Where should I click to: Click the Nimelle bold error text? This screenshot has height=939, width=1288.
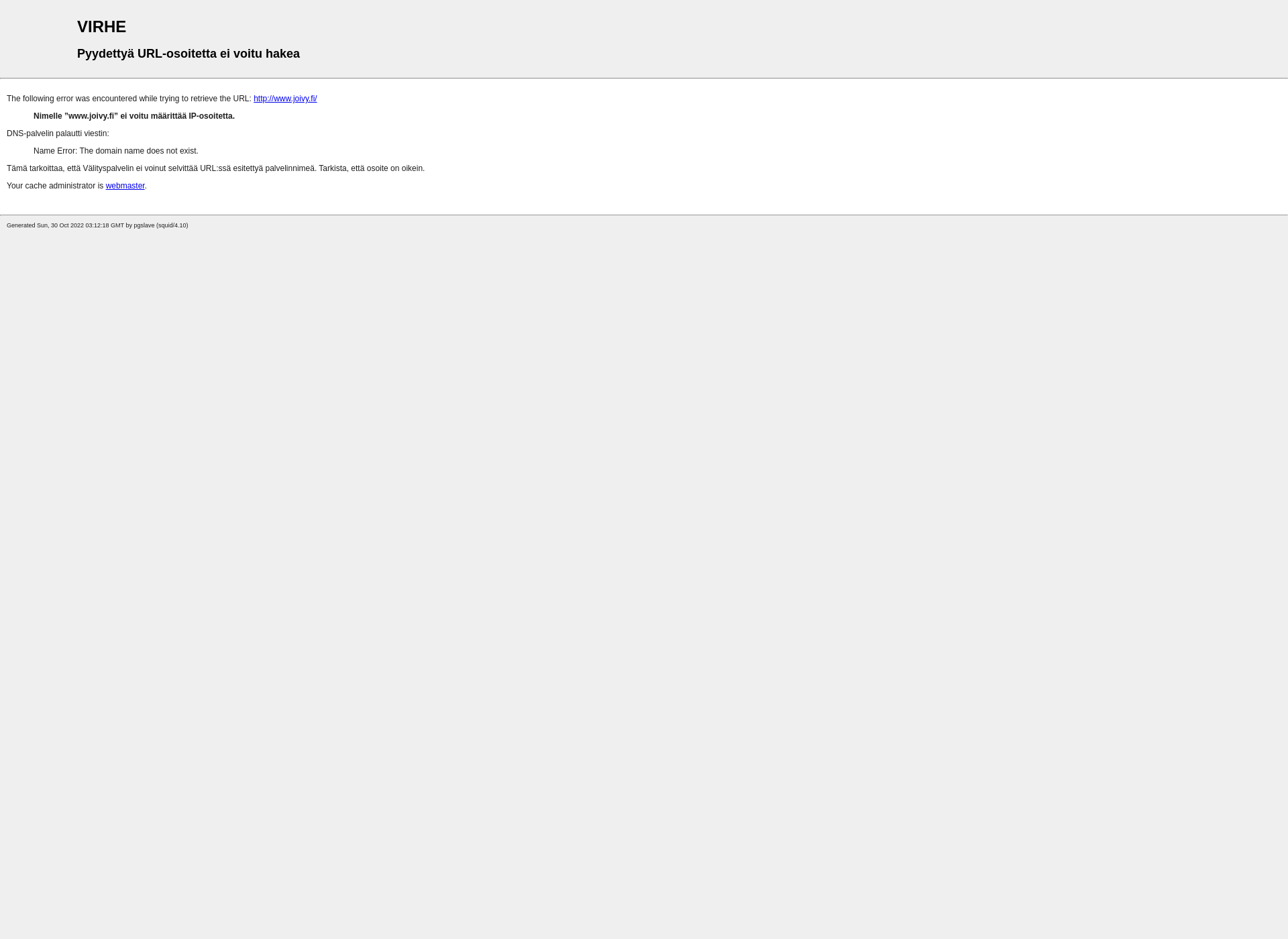[x=134, y=116]
